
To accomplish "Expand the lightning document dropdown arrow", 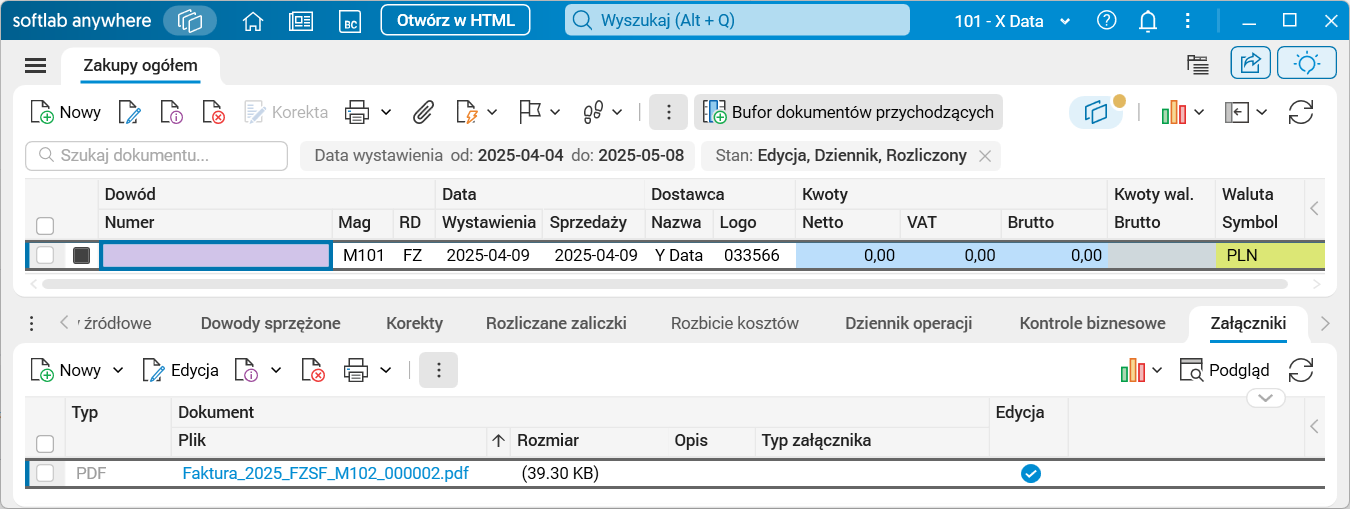I will coord(494,112).
